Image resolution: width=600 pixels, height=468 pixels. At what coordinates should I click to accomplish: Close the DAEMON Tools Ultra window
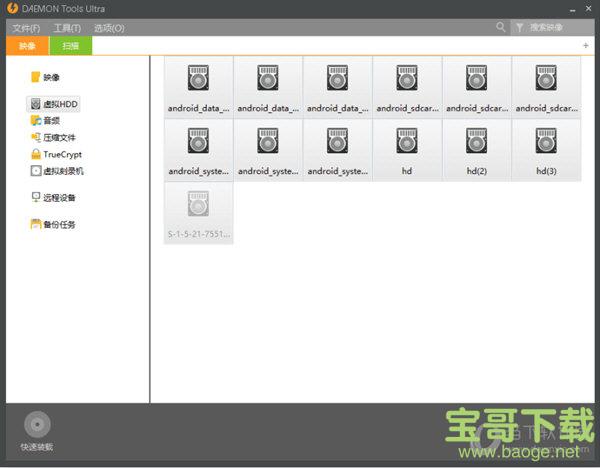click(588, 8)
